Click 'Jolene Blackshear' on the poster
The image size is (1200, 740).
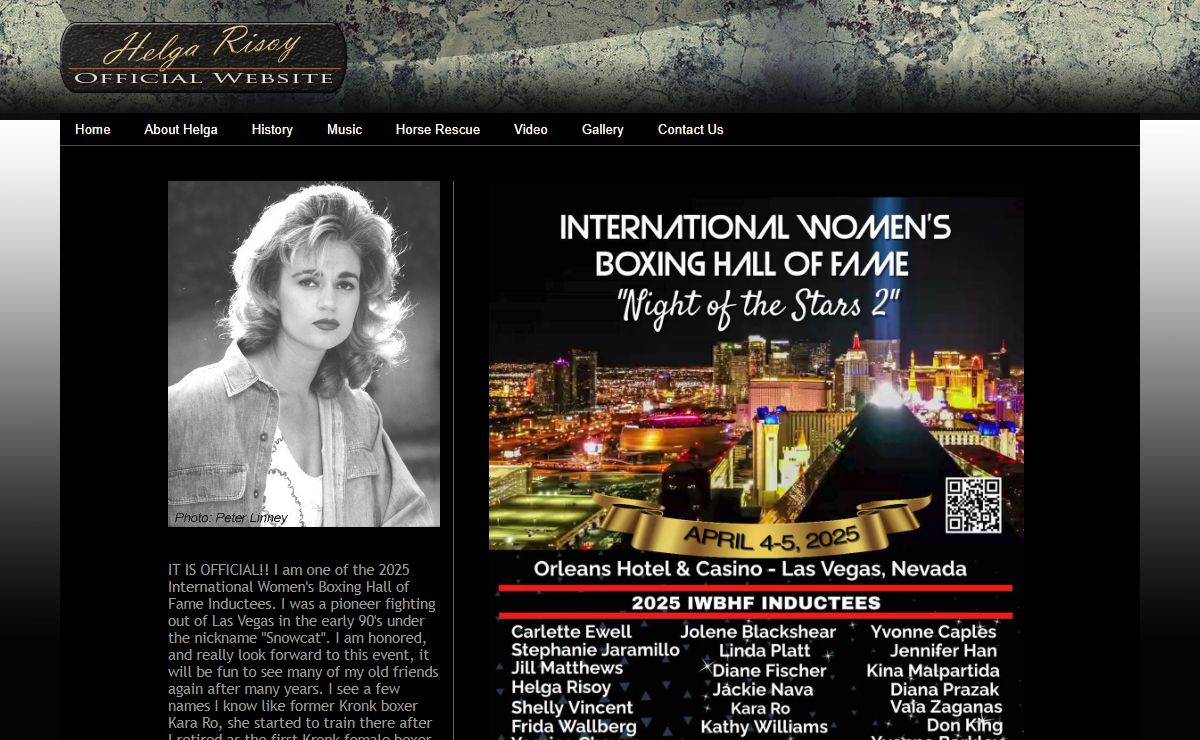758,632
